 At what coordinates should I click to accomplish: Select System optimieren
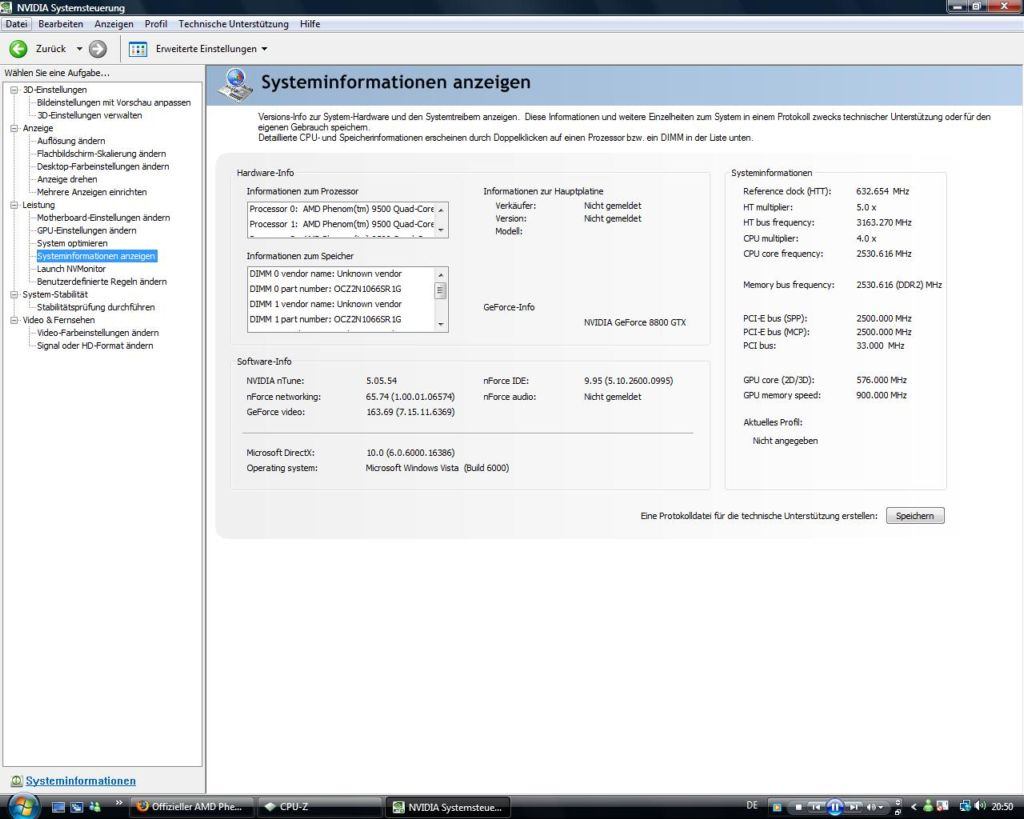coord(72,244)
